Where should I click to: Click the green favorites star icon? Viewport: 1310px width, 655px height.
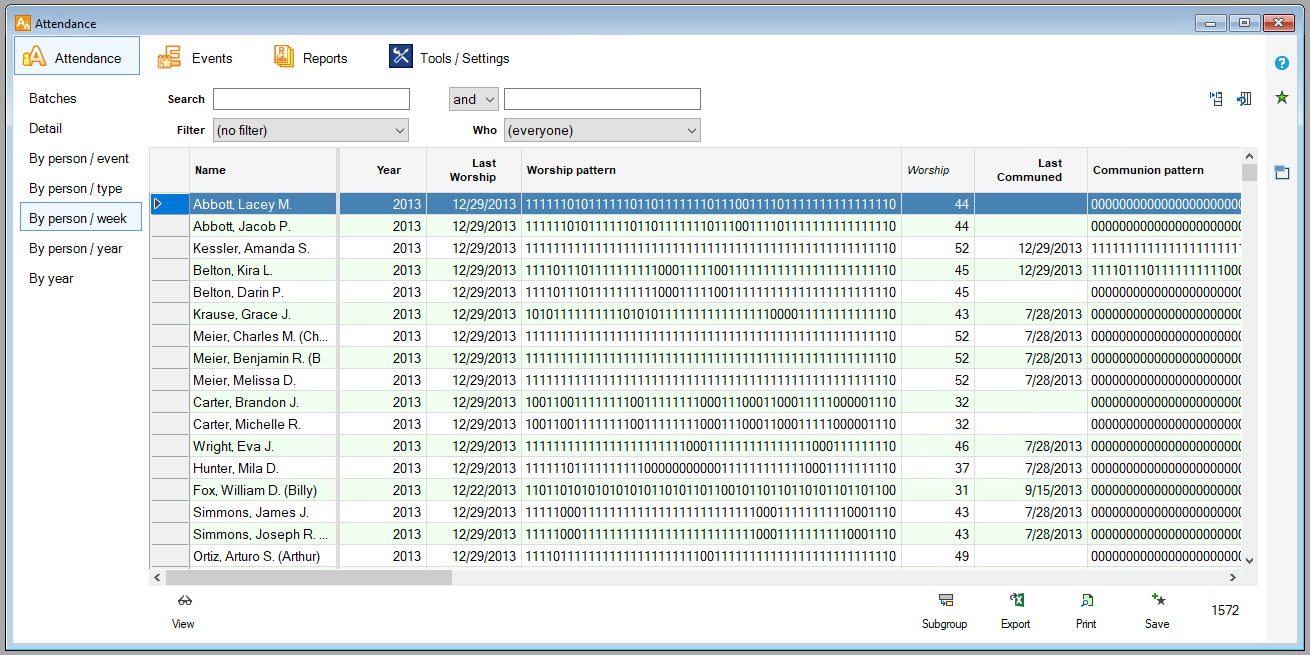point(1281,97)
